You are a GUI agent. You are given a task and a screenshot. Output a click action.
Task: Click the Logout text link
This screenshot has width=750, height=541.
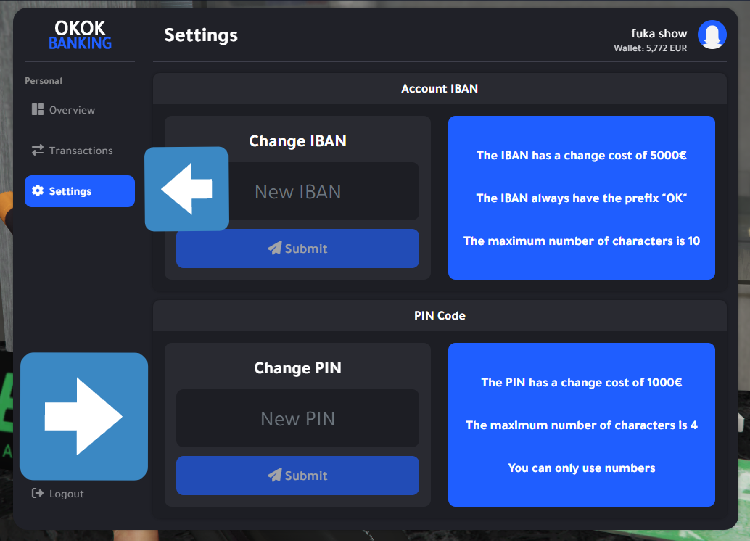click(x=66, y=493)
